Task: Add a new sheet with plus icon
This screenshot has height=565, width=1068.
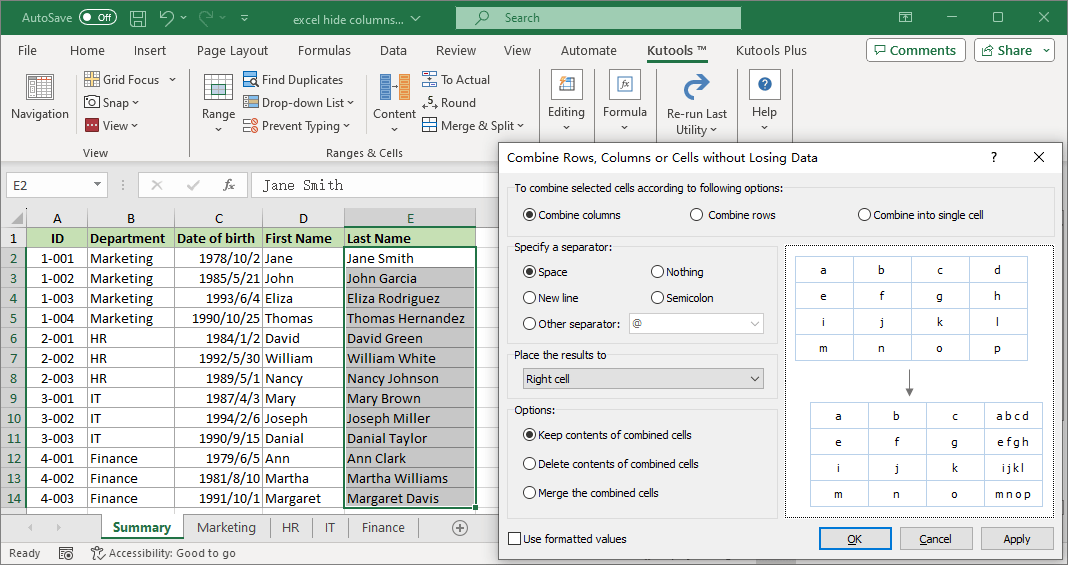Action: click(460, 528)
